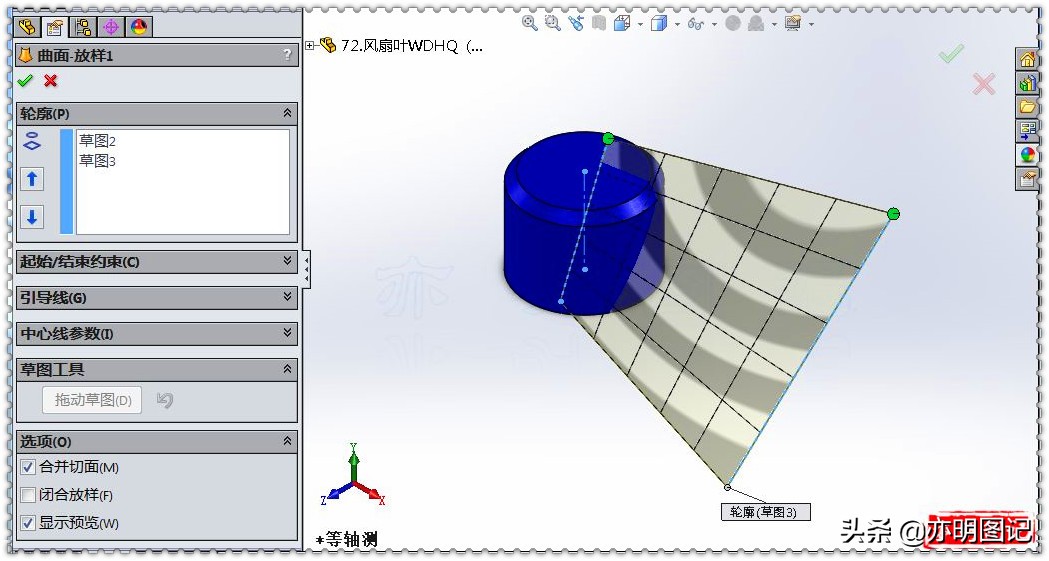This screenshot has width=1049, height=561.
Task: Expand the 中心线参数(I) section
Action: pos(287,333)
